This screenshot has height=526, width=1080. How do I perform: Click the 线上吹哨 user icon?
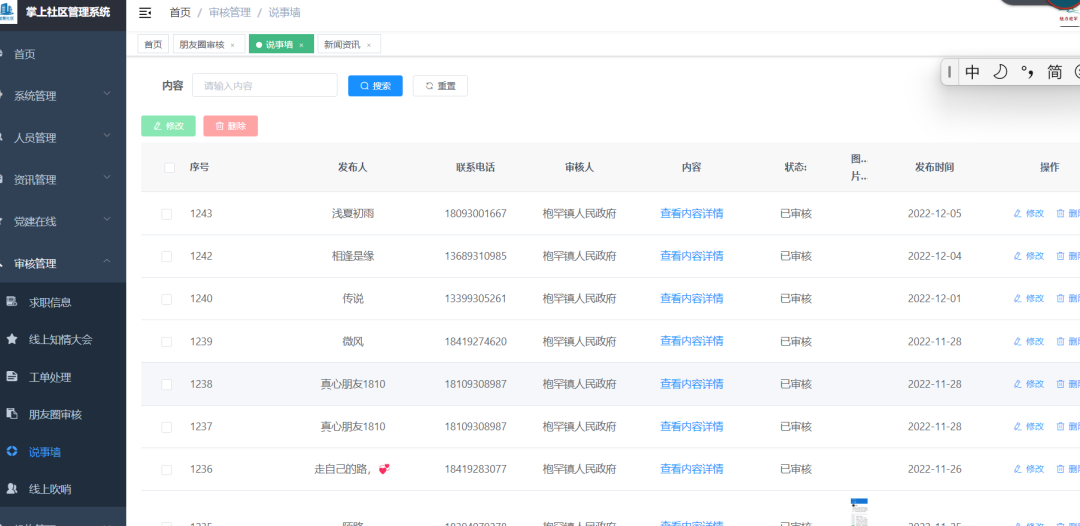pyautogui.click(x=12, y=489)
